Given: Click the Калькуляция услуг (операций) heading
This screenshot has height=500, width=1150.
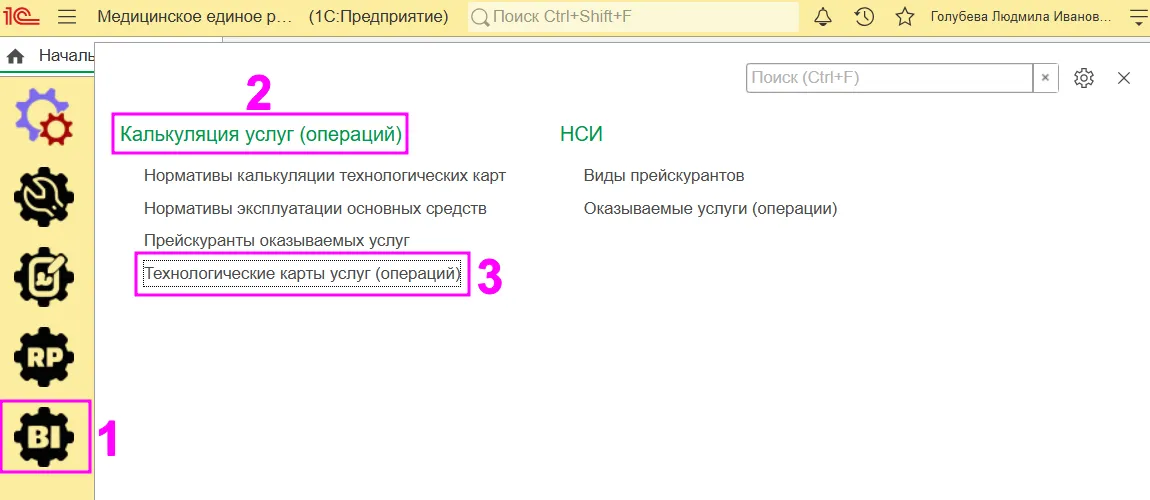Looking at the screenshot, I should pyautogui.click(x=261, y=134).
